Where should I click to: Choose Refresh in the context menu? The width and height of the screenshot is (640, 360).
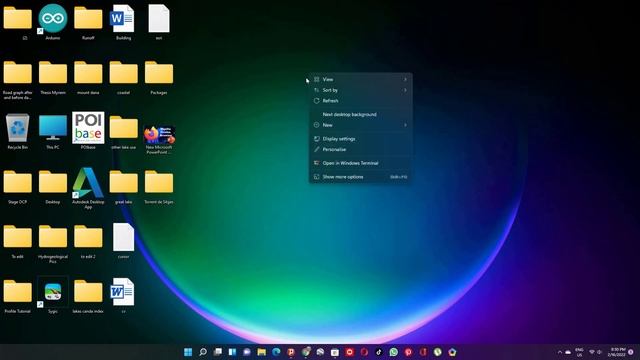[x=360, y=101]
